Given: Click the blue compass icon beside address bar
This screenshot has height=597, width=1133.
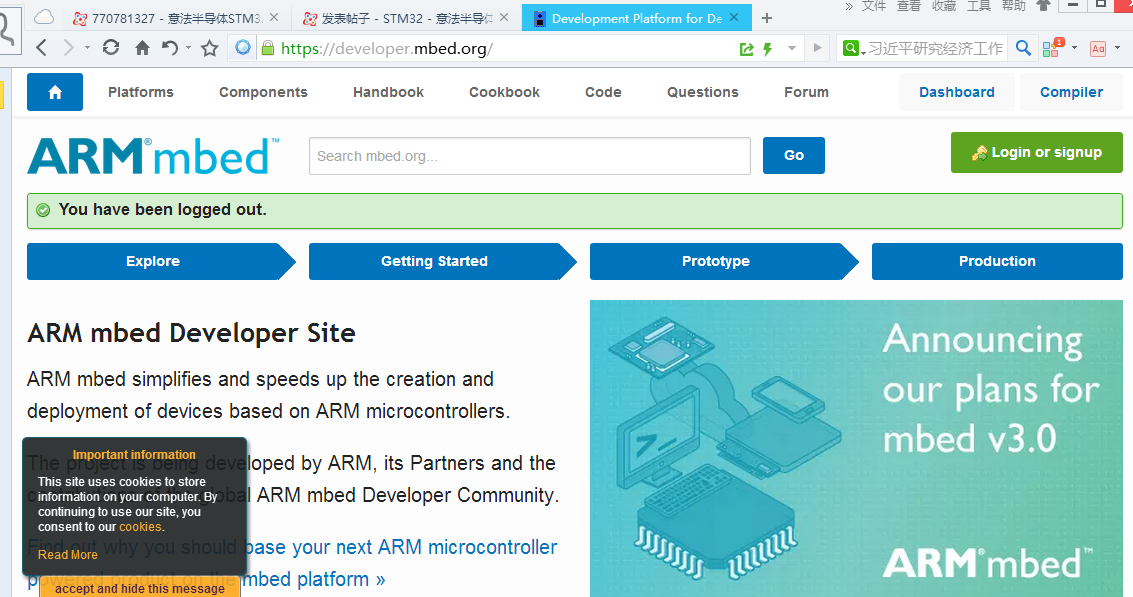Looking at the screenshot, I should 243,48.
